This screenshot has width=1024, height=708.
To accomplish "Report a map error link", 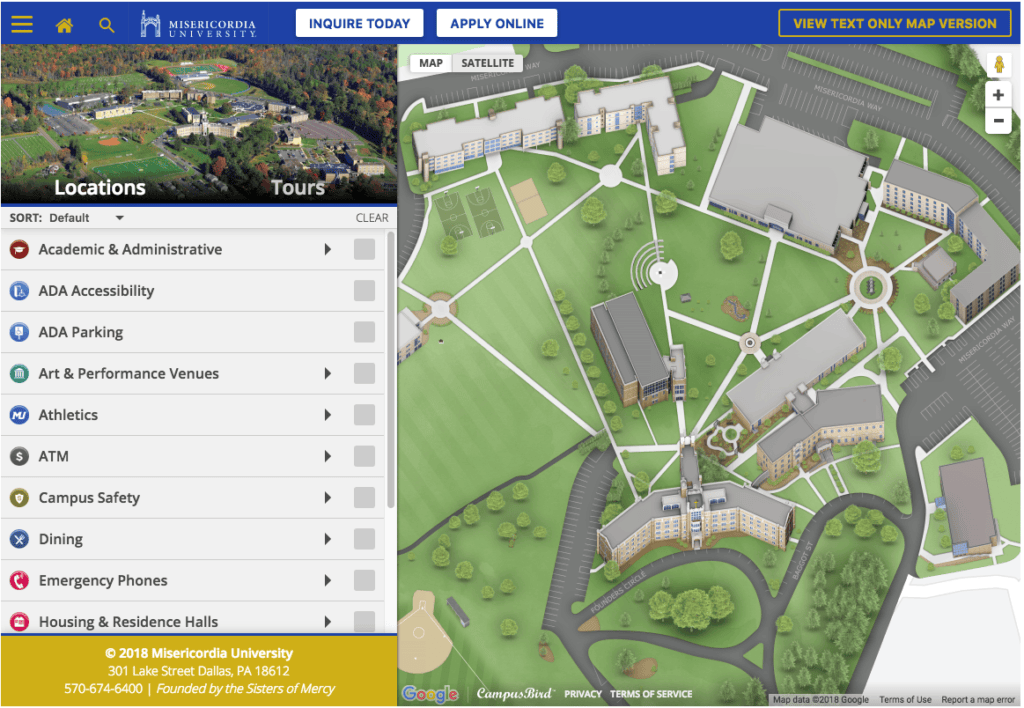I will pyautogui.click(x=978, y=700).
